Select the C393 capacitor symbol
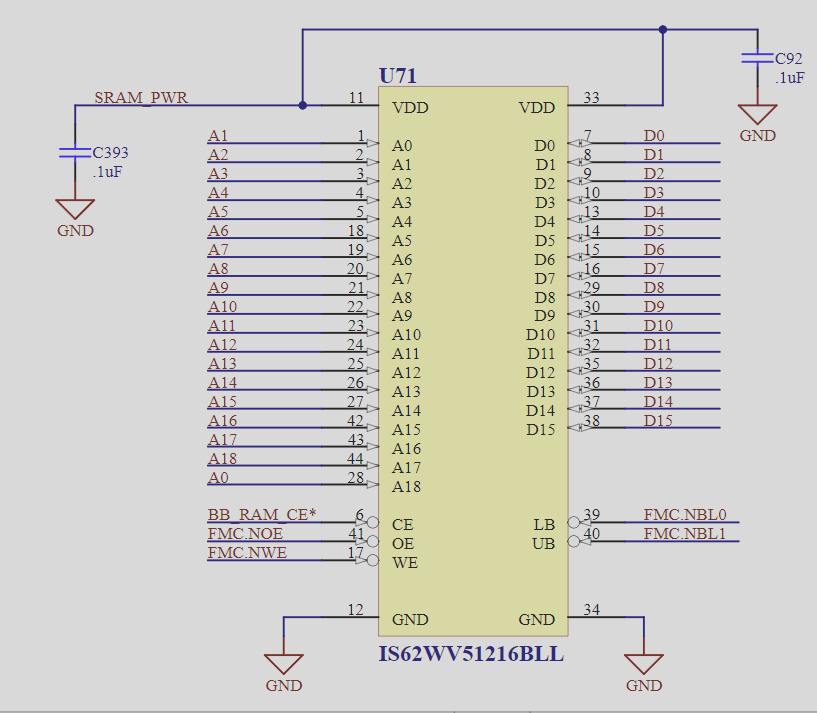Viewport: 817px width, 713px height. pyautogui.click(x=73, y=152)
